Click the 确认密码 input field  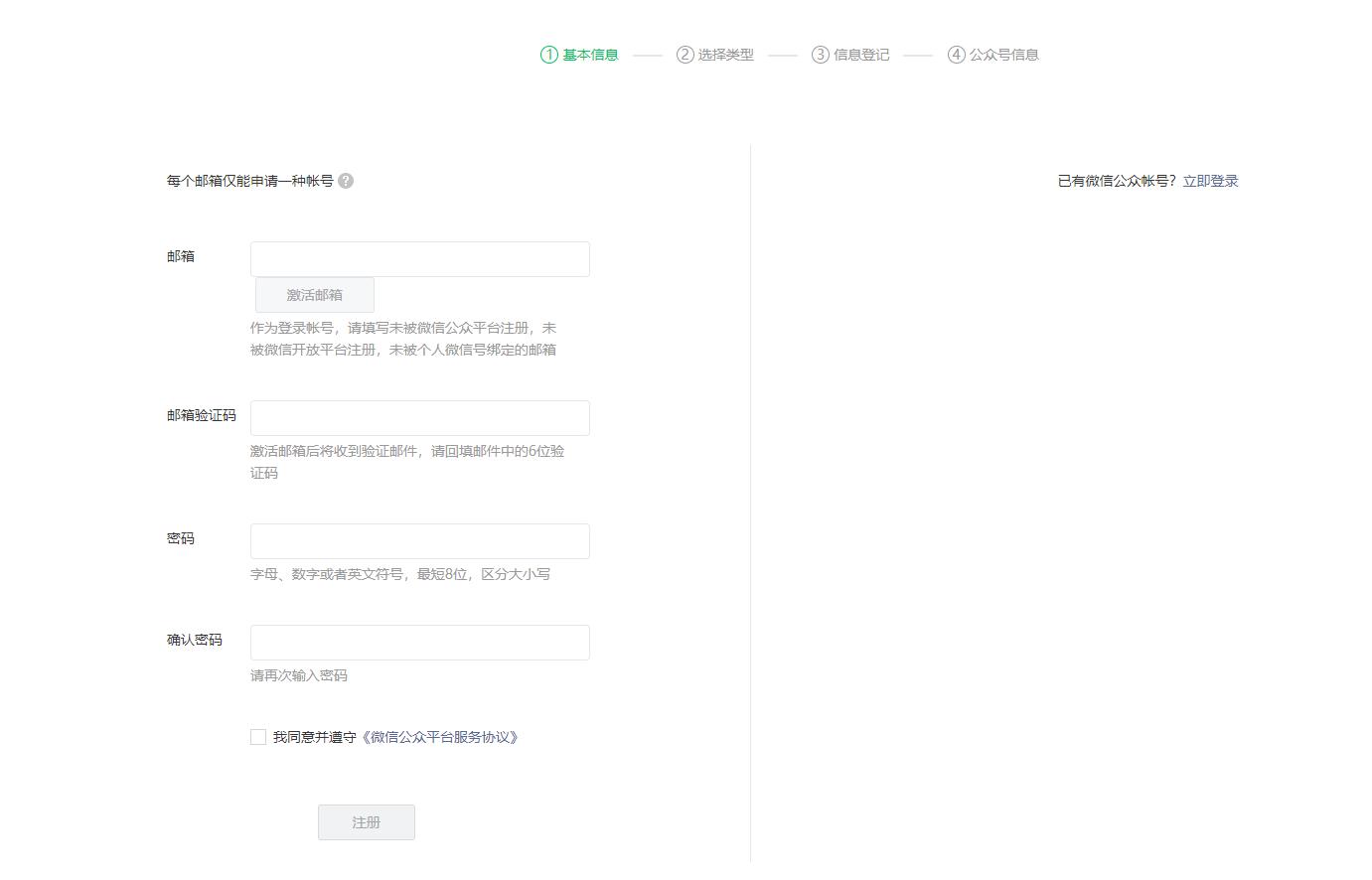tap(419, 642)
